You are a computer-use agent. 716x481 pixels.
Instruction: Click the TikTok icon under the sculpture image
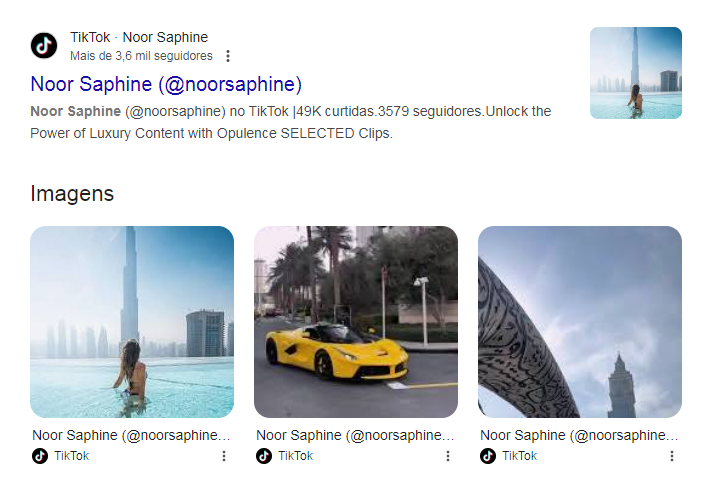point(488,456)
